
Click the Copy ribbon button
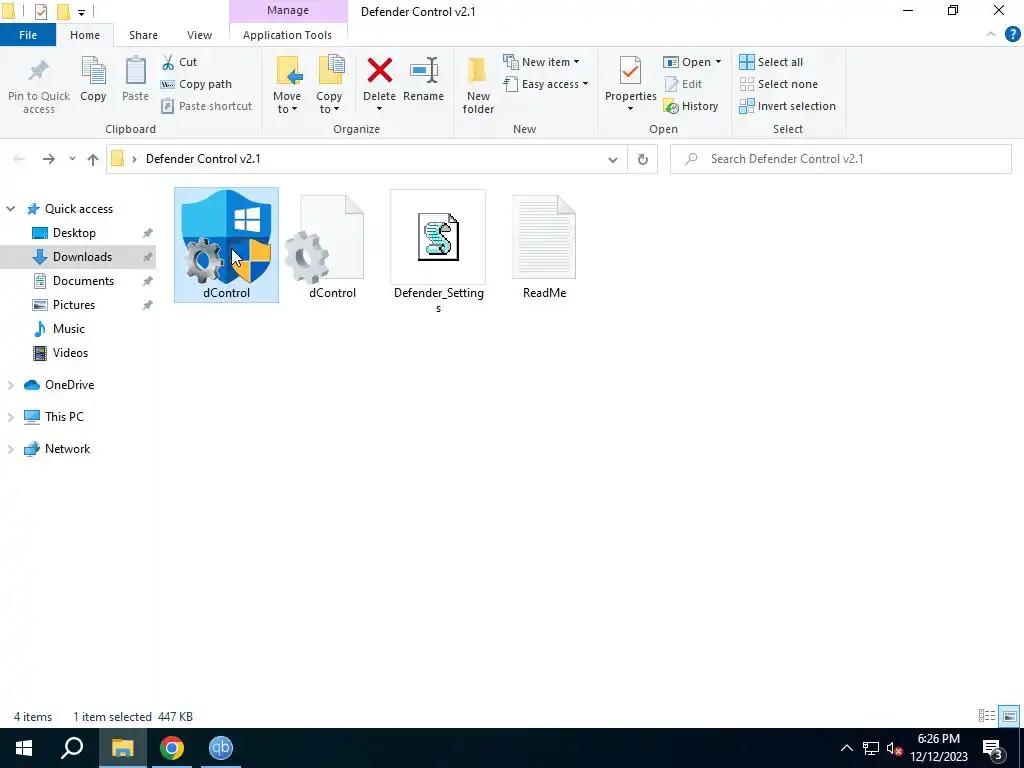pyautogui.click(x=93, y=80)
